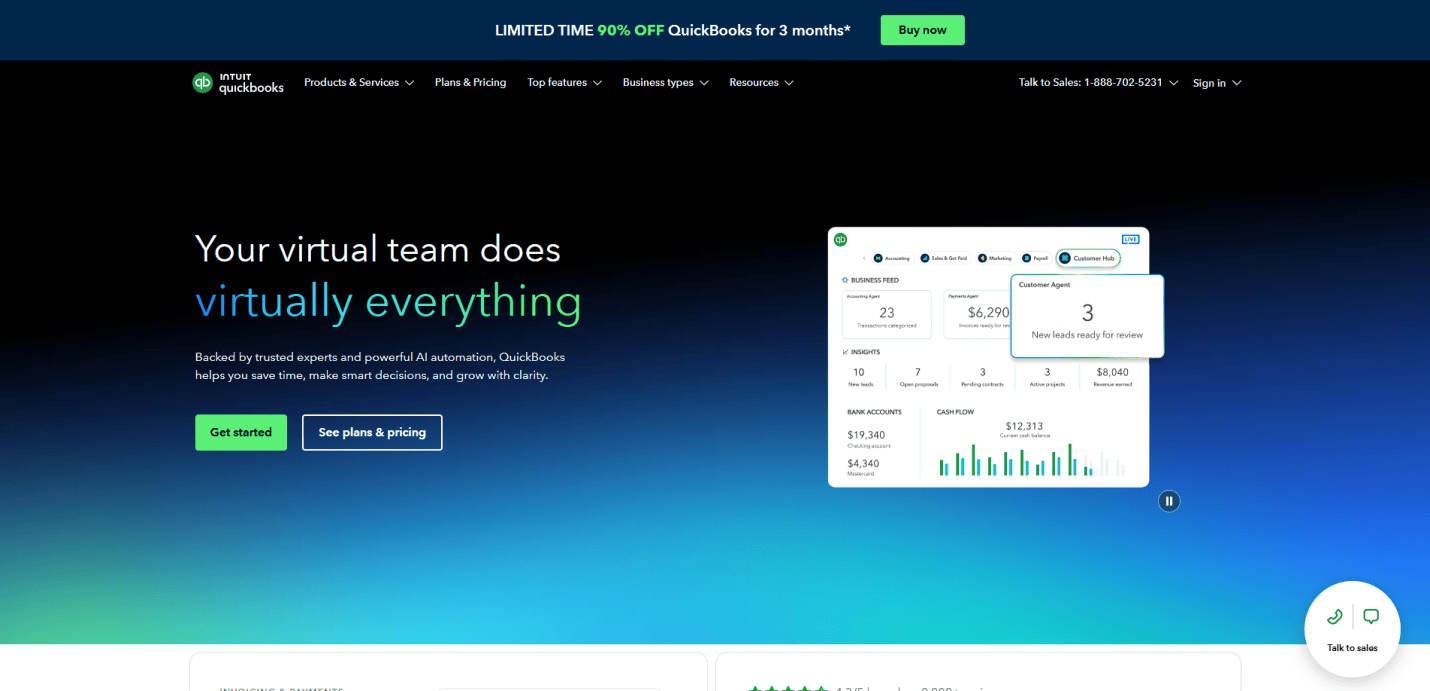This screenshot has width=1430, height=691.
Task: Click the 7 Open proposals insight
Action: pos(918,377)
